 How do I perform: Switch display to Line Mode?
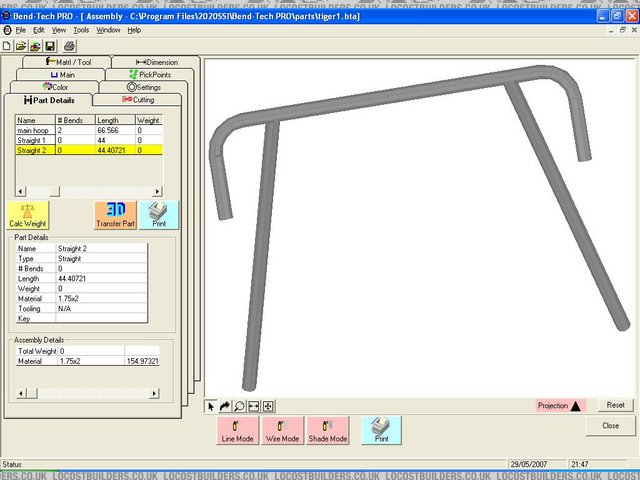click(x=238, y=430)
